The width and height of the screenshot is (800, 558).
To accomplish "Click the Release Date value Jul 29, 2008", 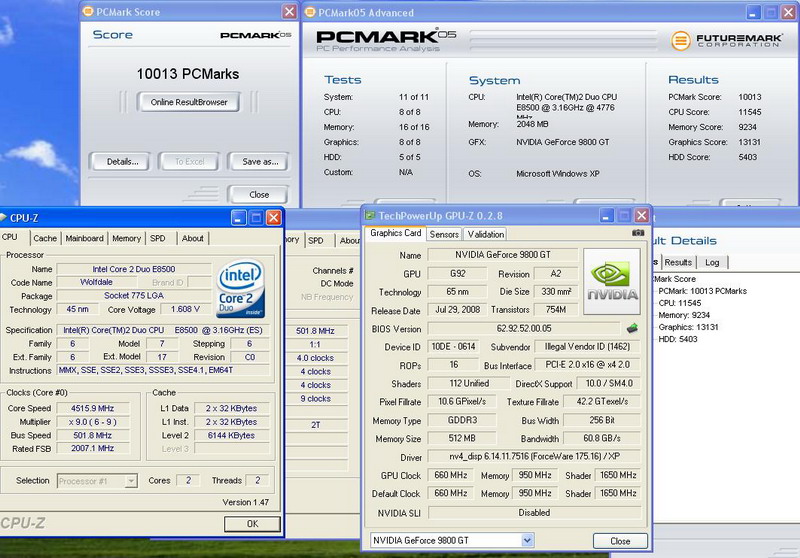I will point(458,310).
